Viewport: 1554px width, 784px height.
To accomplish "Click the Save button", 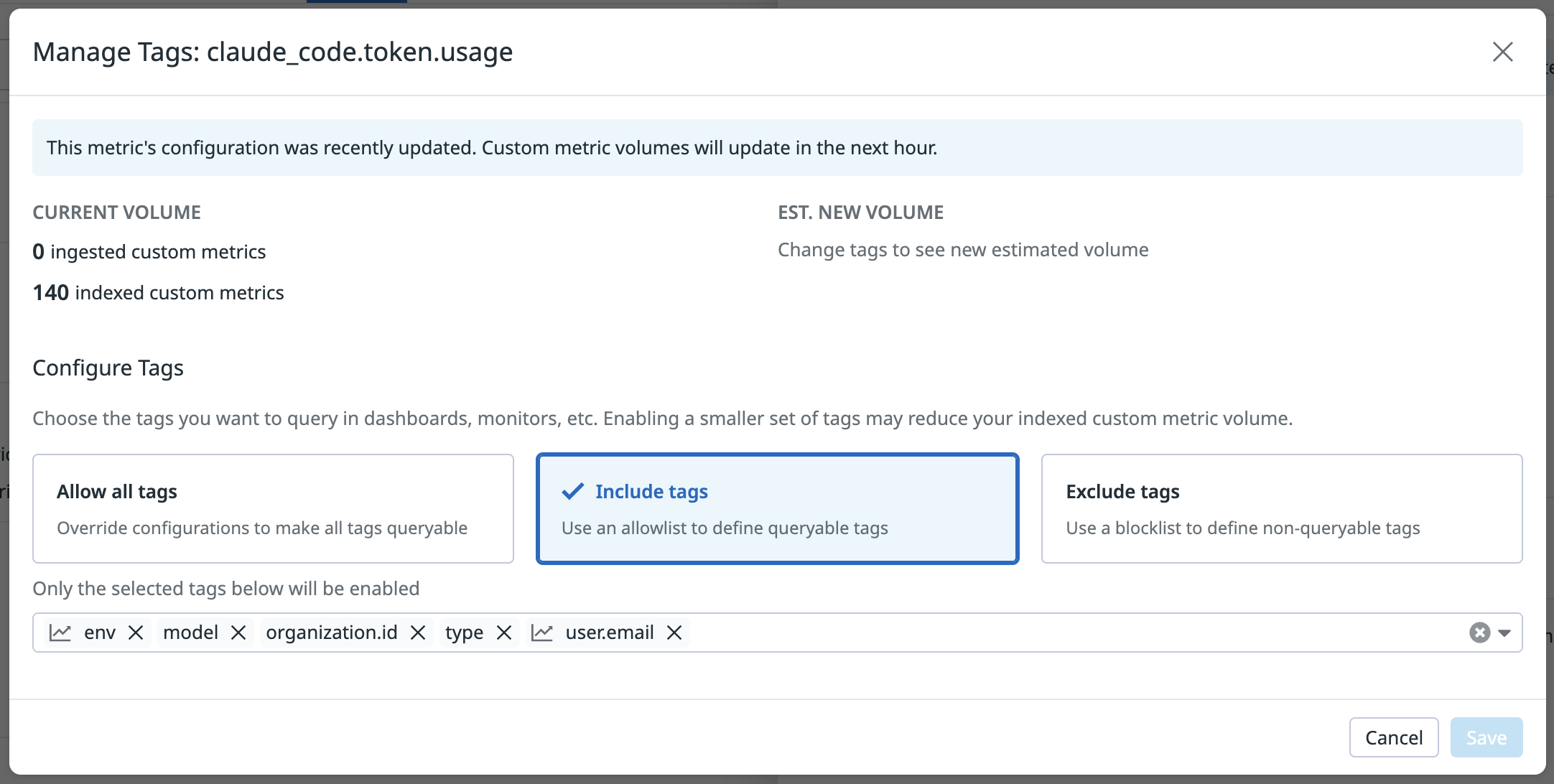I will click(1486, 737).
